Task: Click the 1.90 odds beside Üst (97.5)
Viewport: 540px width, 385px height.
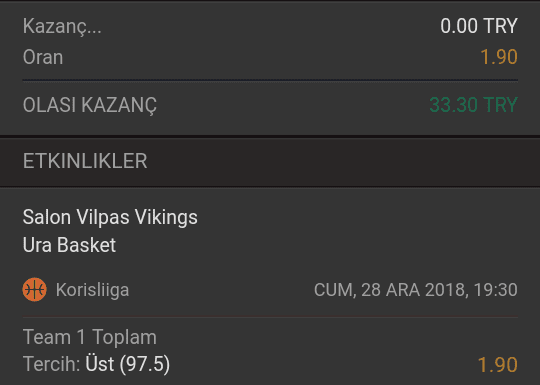Action: click(498, 365)
